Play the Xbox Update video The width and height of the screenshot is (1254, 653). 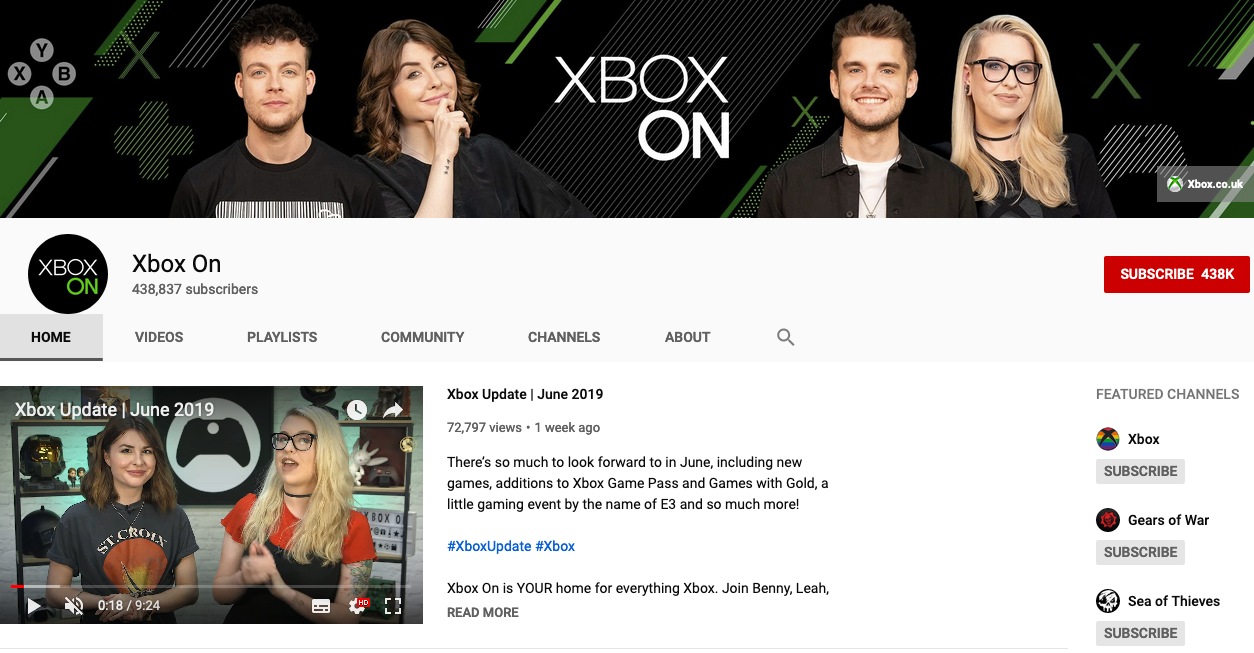[x=35, y=605]
